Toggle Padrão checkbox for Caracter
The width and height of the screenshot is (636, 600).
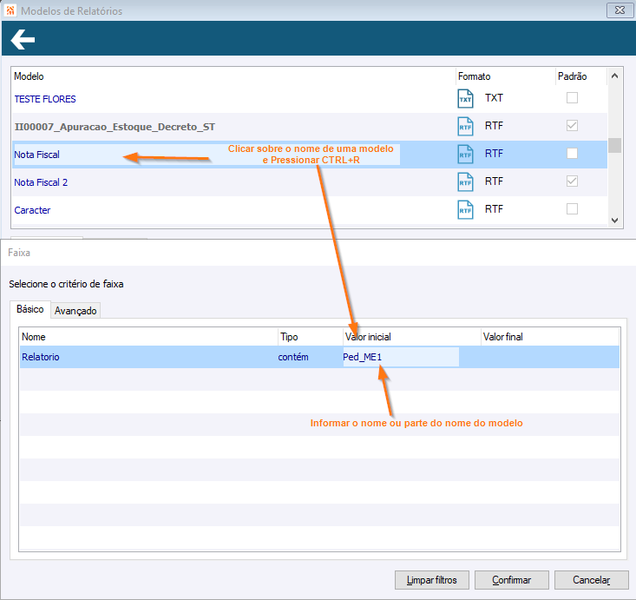[x=572, y=209]
